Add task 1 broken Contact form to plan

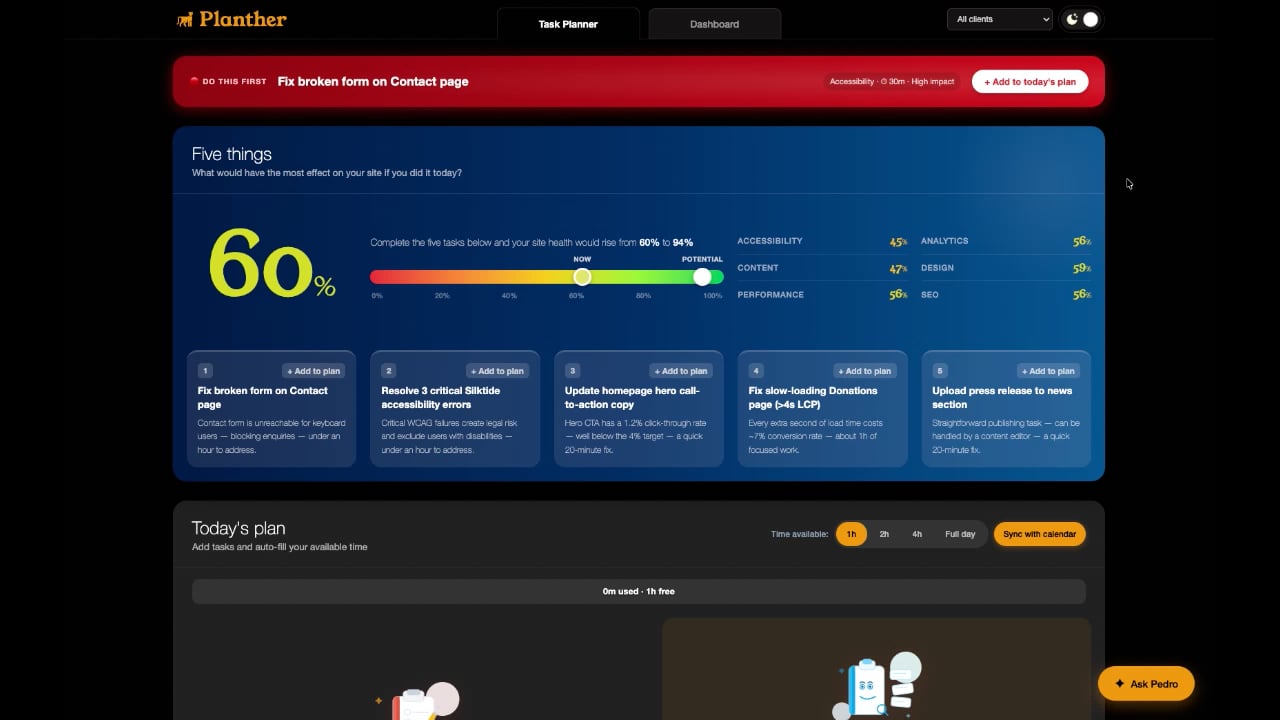(313, 371)
